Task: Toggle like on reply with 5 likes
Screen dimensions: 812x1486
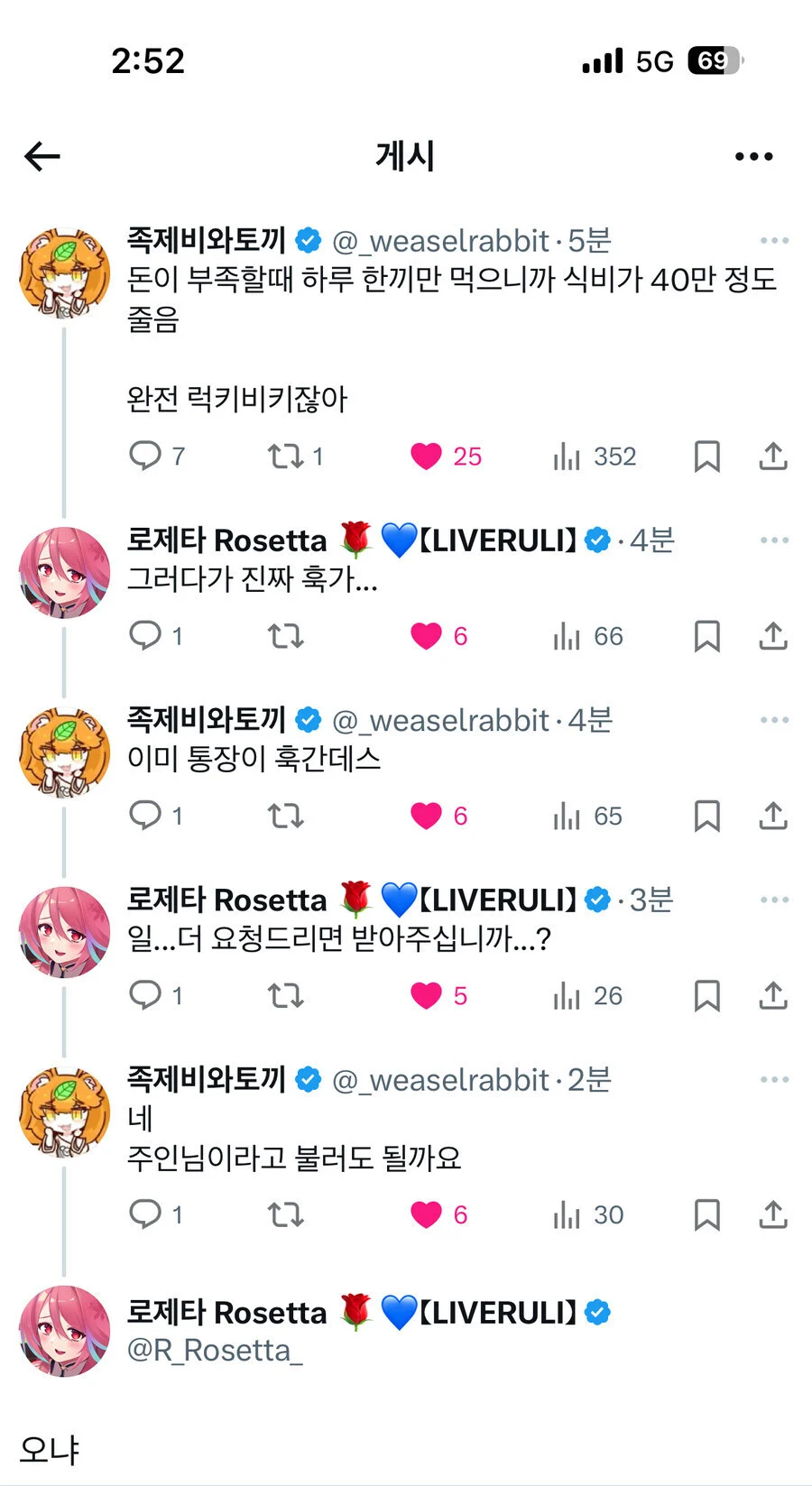Action: pyautogui.click(x=438, y=995)
